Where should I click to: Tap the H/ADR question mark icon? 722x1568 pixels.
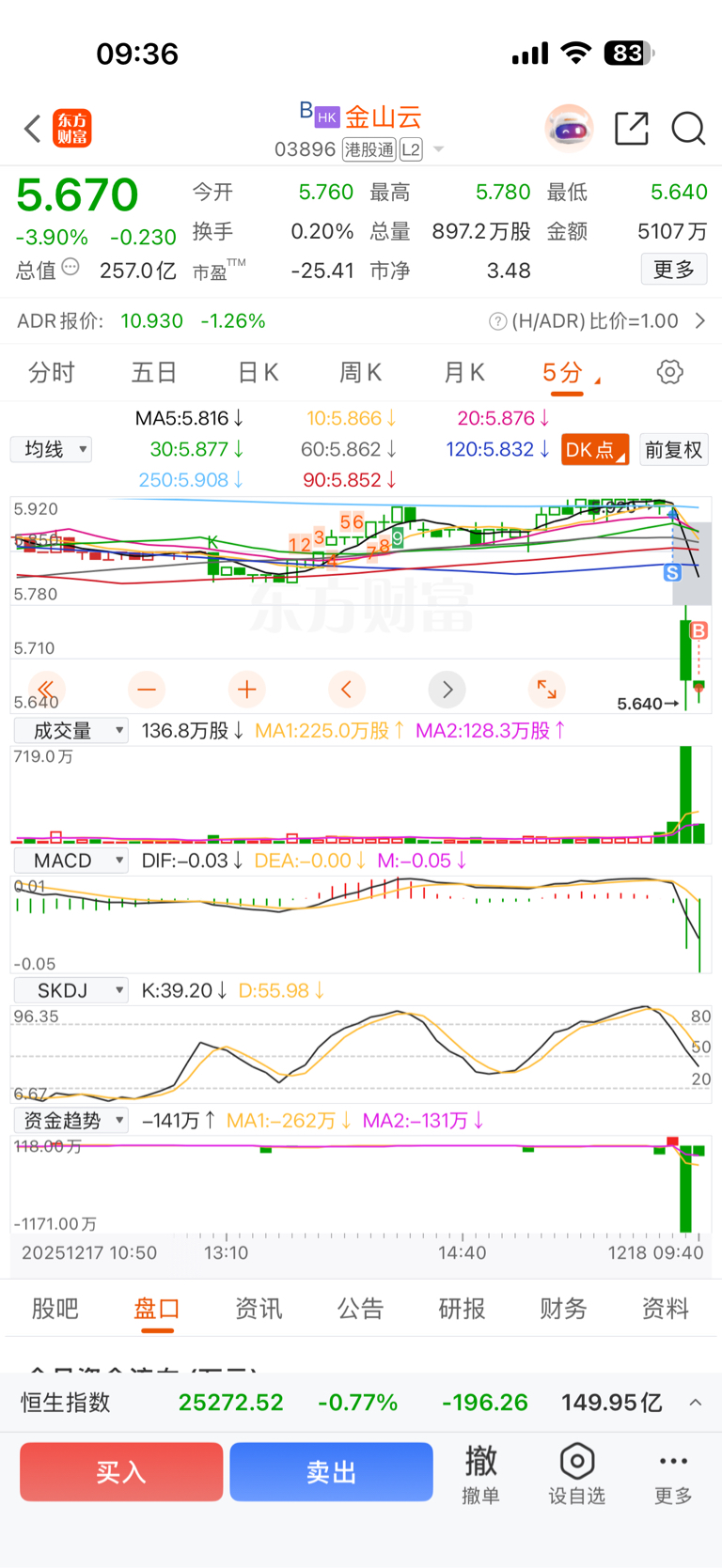498,322
